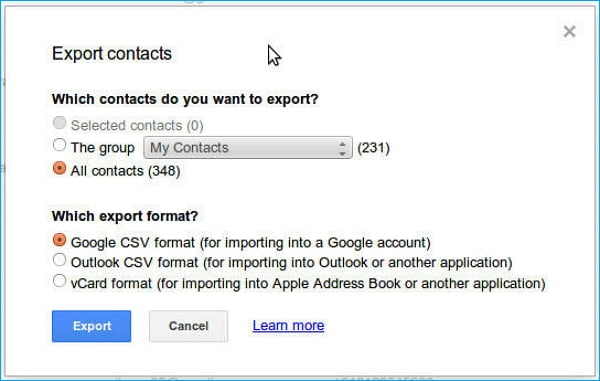Click the My Contacts dropdown arrows
Image resolution: width=600 pixels, height=381 pixels.
[342, 148]
